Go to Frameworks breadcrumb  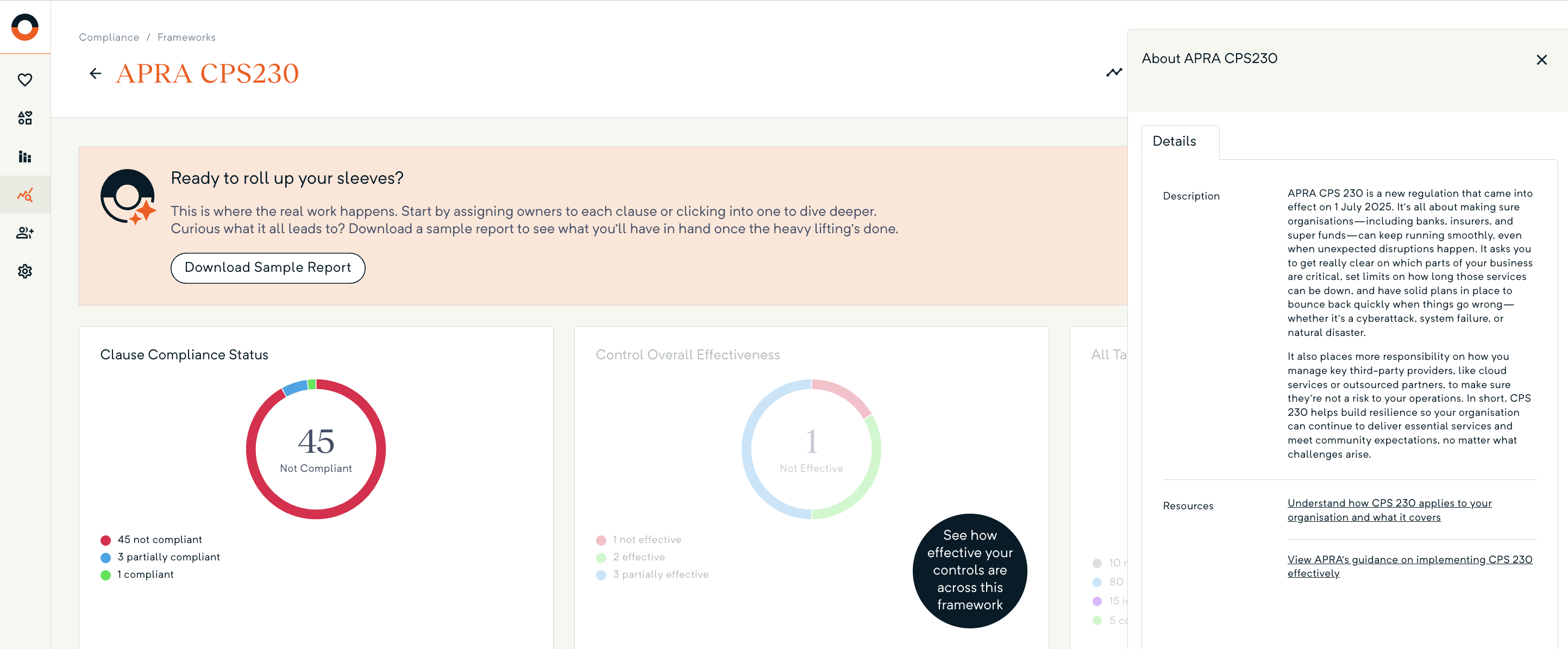(x=186, y=37)
